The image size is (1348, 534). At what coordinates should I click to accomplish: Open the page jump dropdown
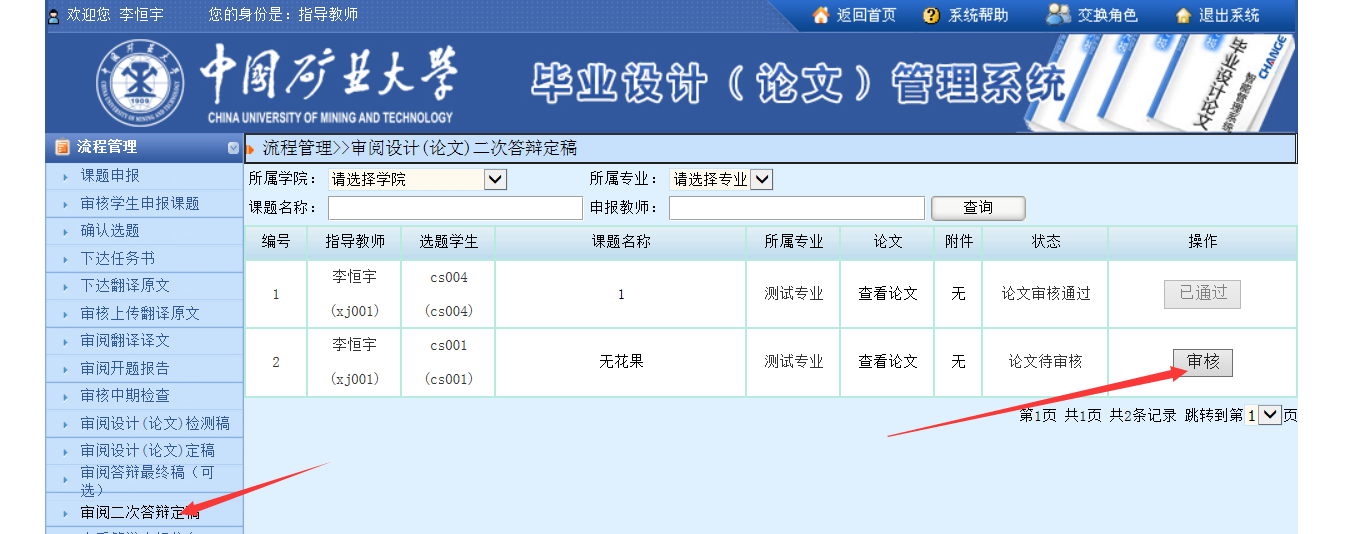1269,415
